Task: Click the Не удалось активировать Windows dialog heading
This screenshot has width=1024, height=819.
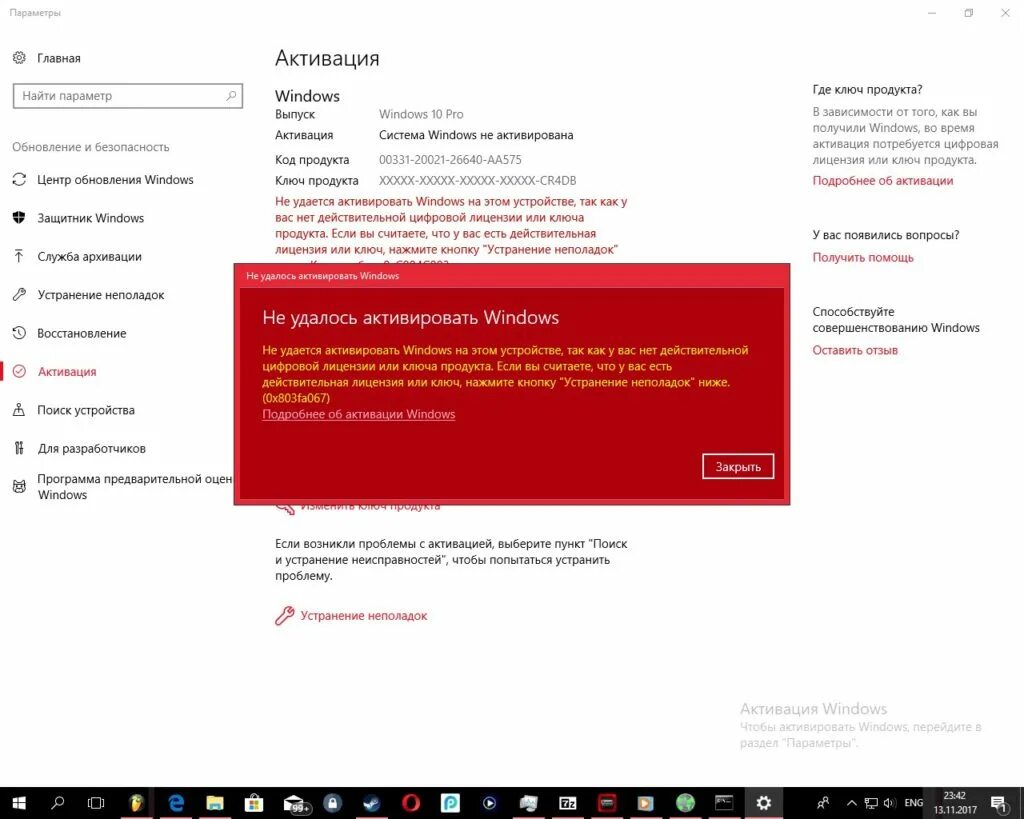Action: tap(411, 317)
